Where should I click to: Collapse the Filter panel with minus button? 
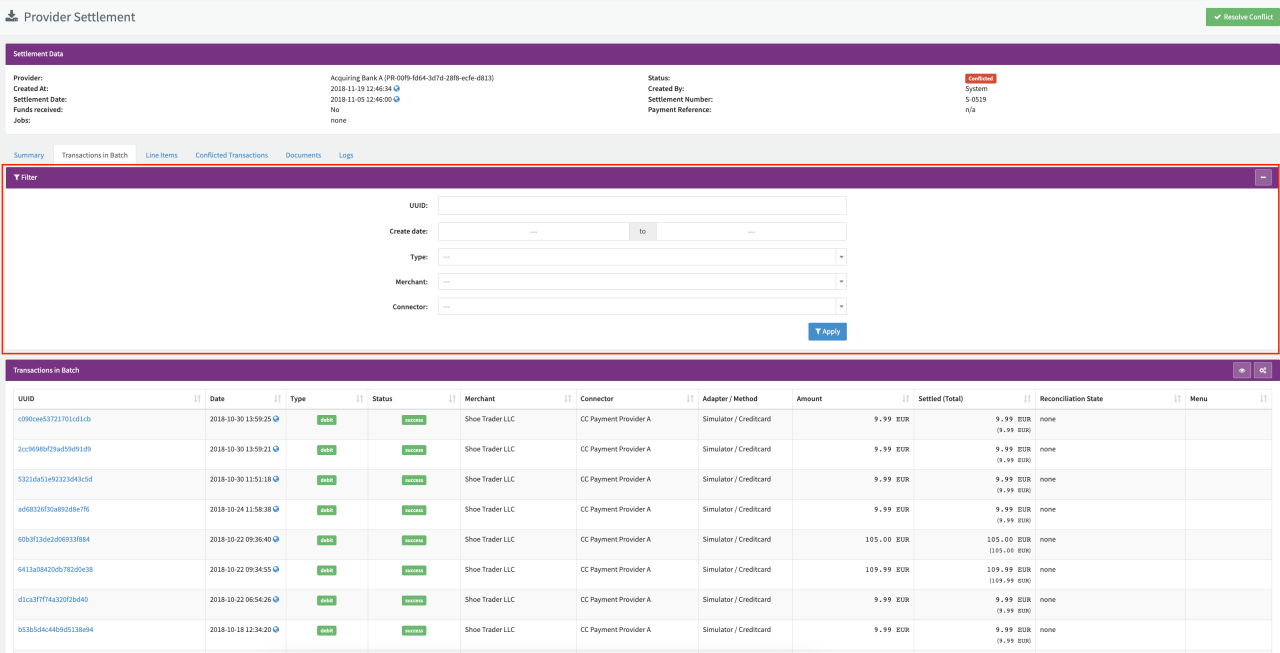(1263, 177)
